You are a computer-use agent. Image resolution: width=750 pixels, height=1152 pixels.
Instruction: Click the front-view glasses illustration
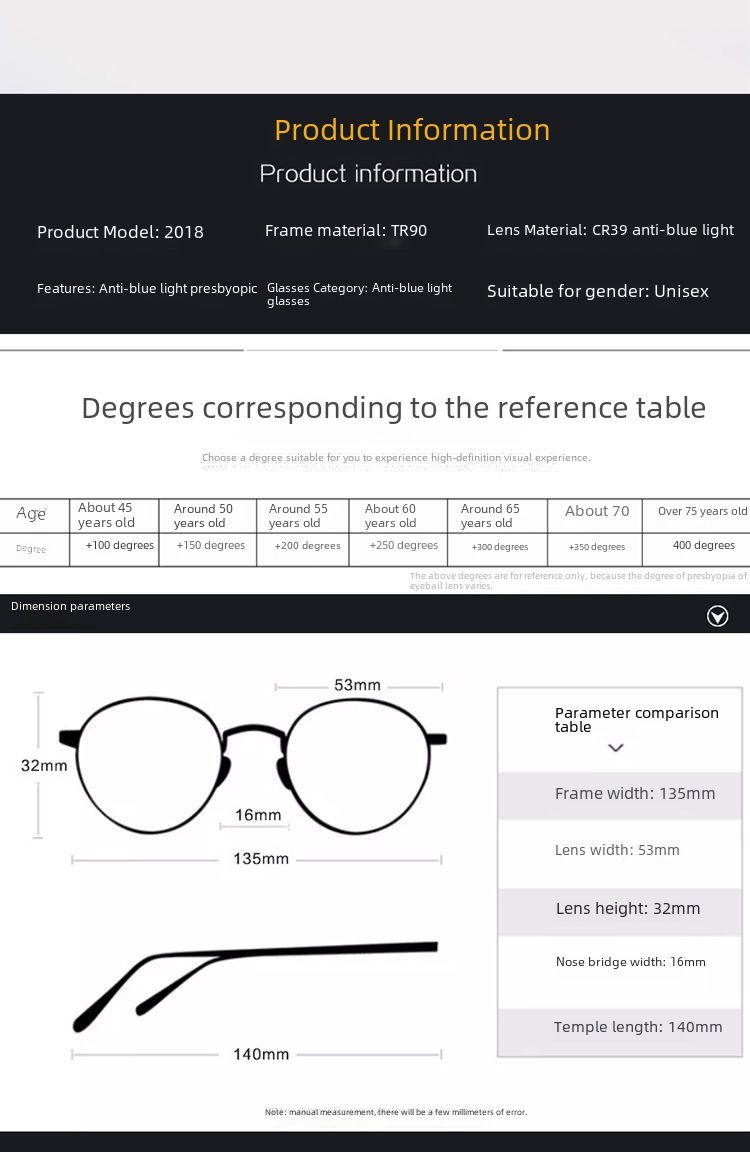254,765
